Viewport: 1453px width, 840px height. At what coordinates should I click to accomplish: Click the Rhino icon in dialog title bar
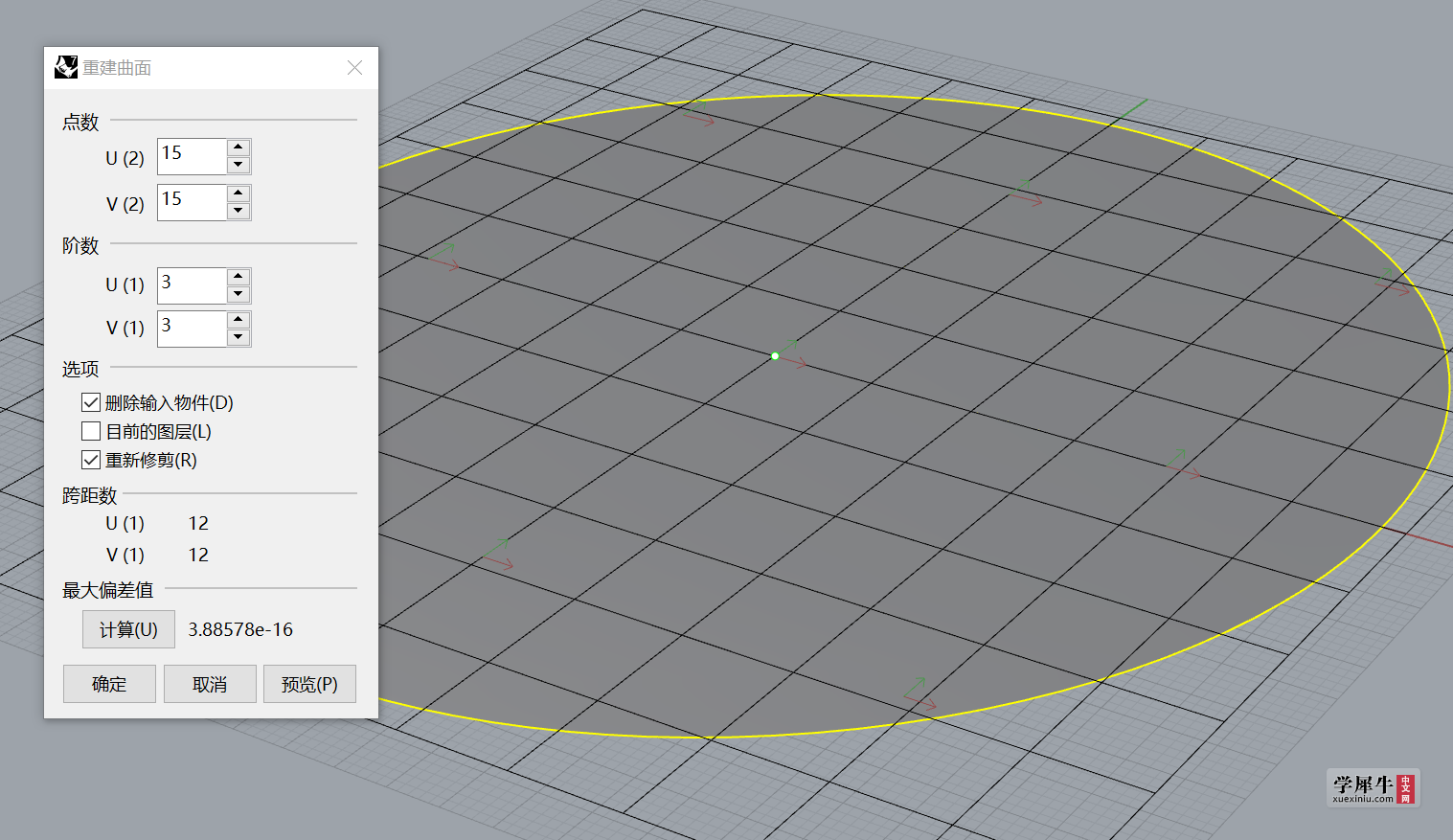click(x=66, y=67)
